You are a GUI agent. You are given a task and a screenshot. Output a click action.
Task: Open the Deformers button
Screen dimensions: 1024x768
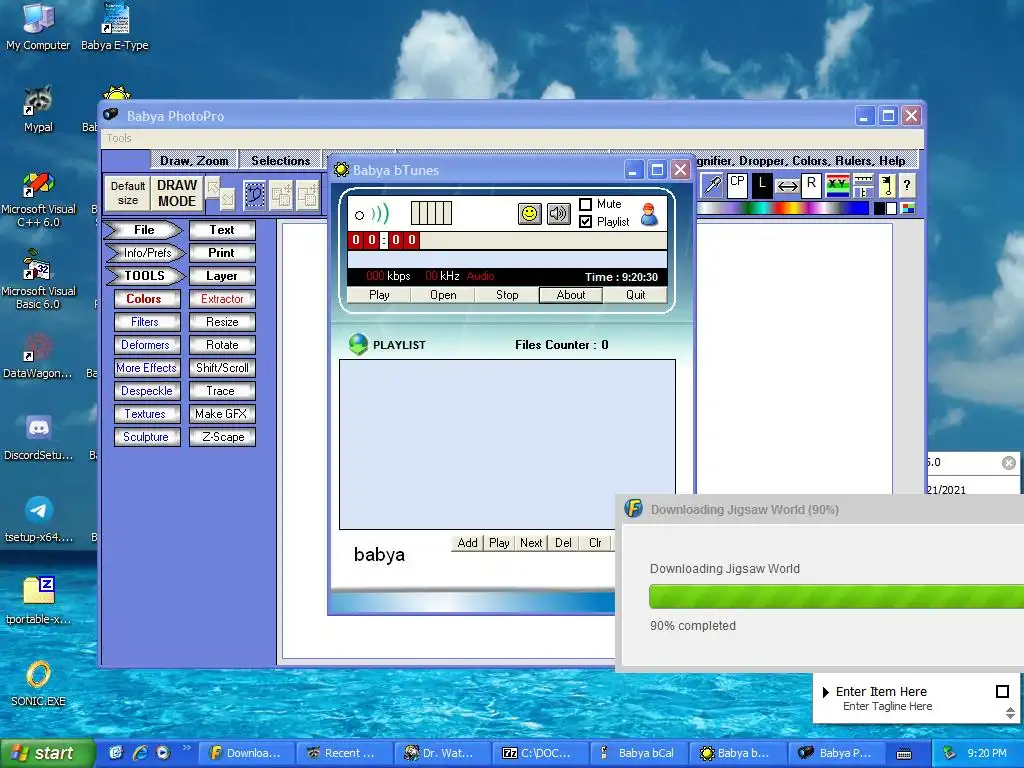147,345
